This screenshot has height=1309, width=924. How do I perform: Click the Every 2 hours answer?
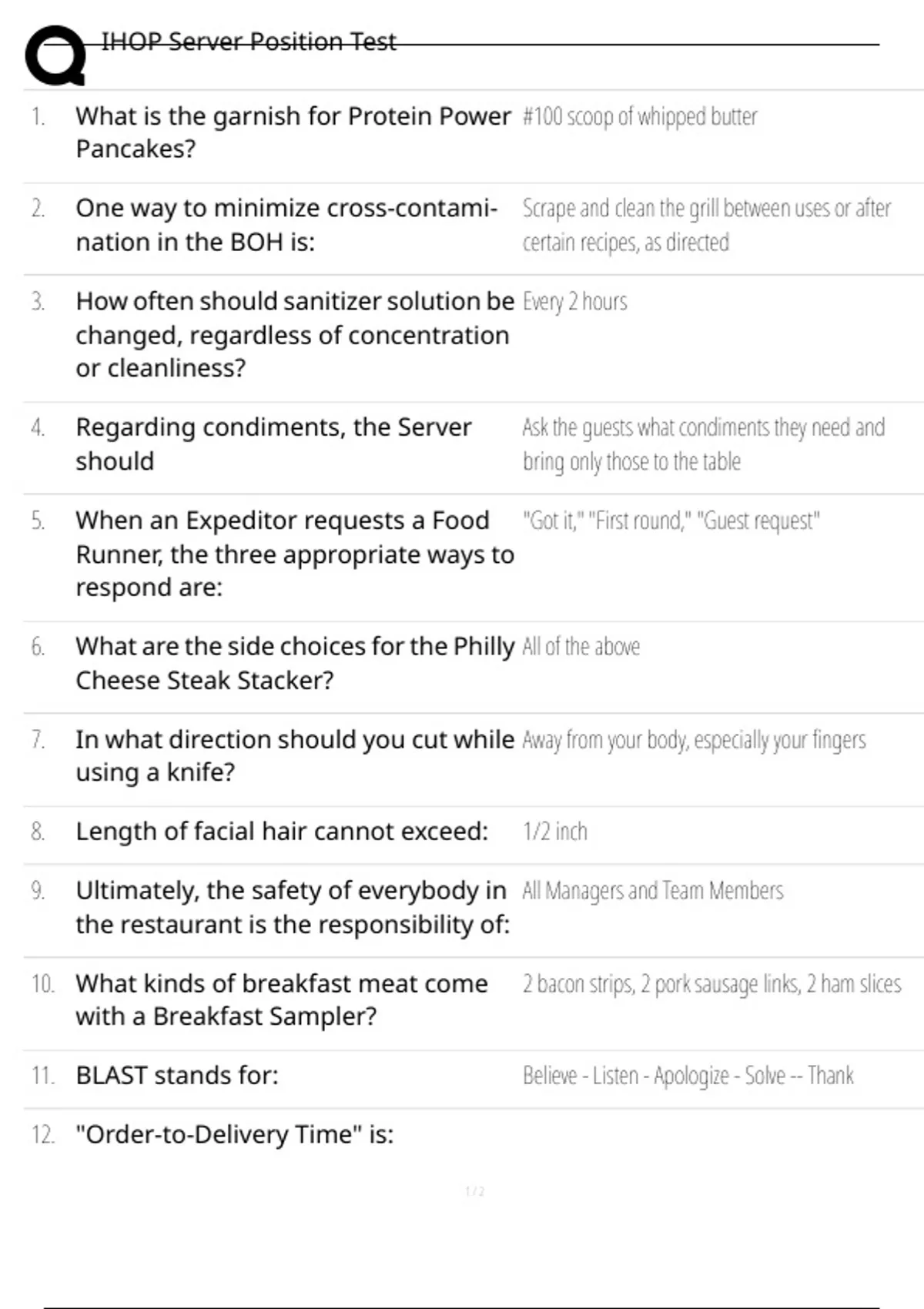[575, 301]
